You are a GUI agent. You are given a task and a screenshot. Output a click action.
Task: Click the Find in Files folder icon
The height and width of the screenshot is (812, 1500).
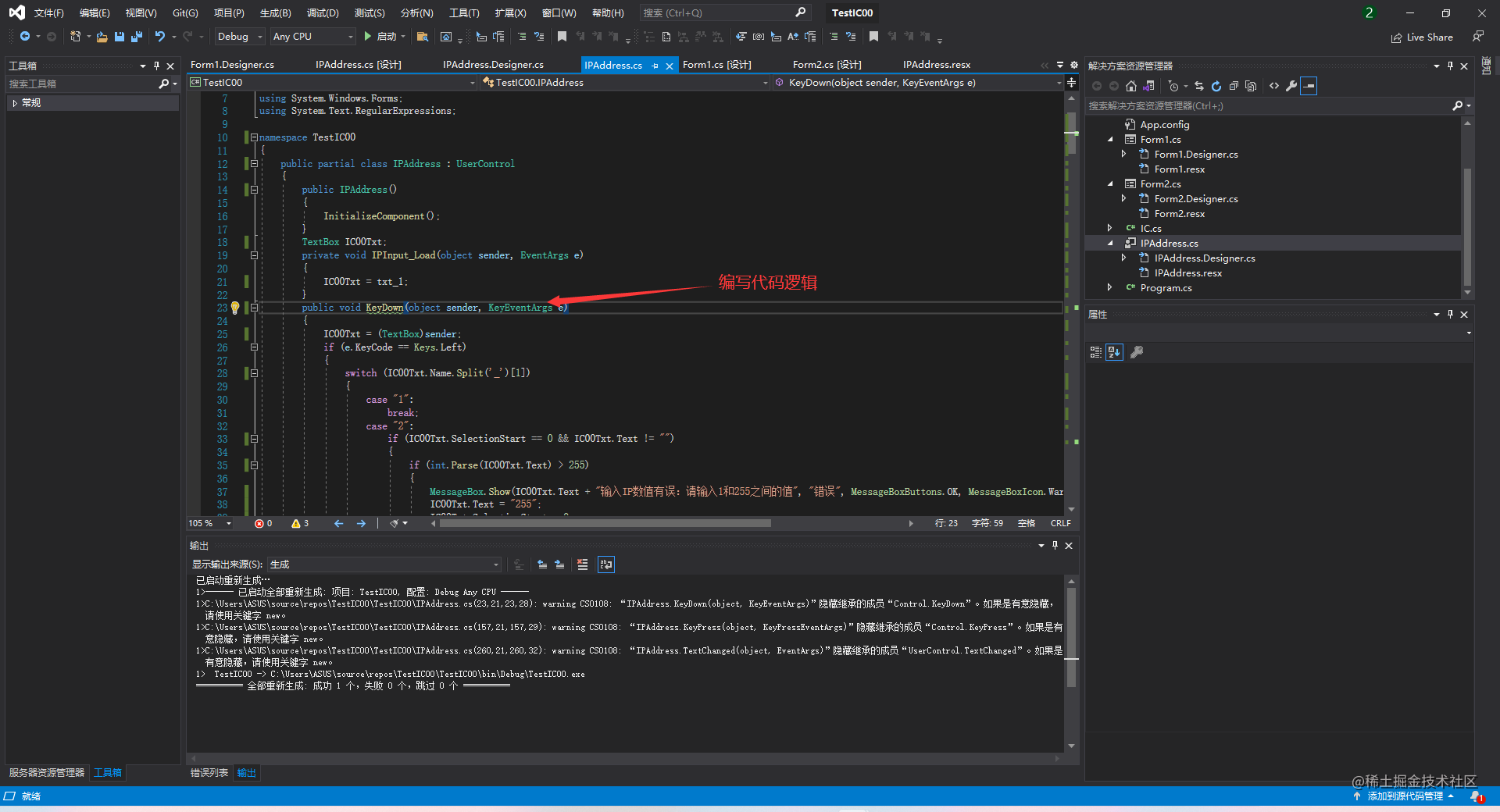[423, 37]
